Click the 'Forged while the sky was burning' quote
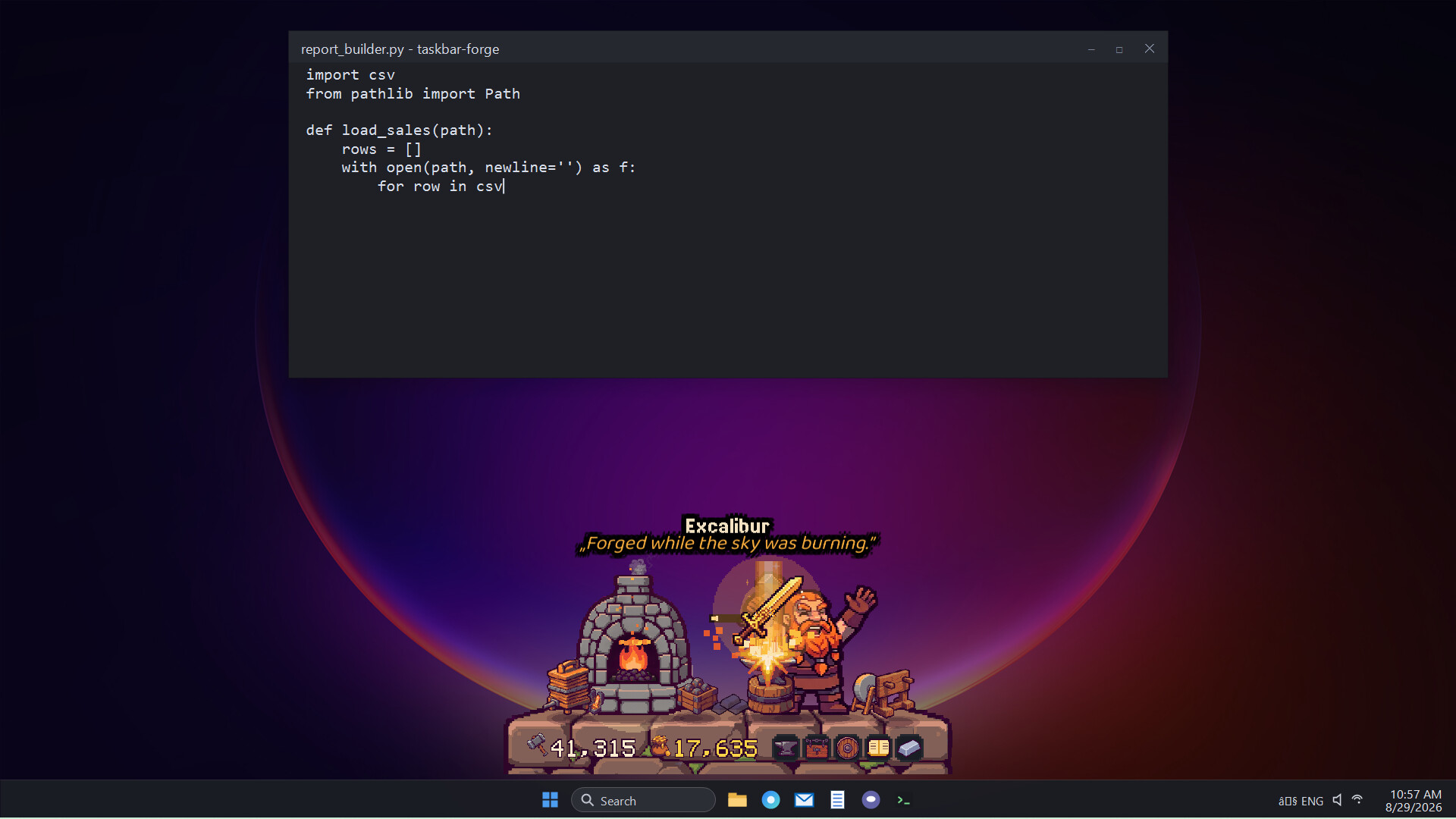 pyautogui.click(x=727, y=544)
